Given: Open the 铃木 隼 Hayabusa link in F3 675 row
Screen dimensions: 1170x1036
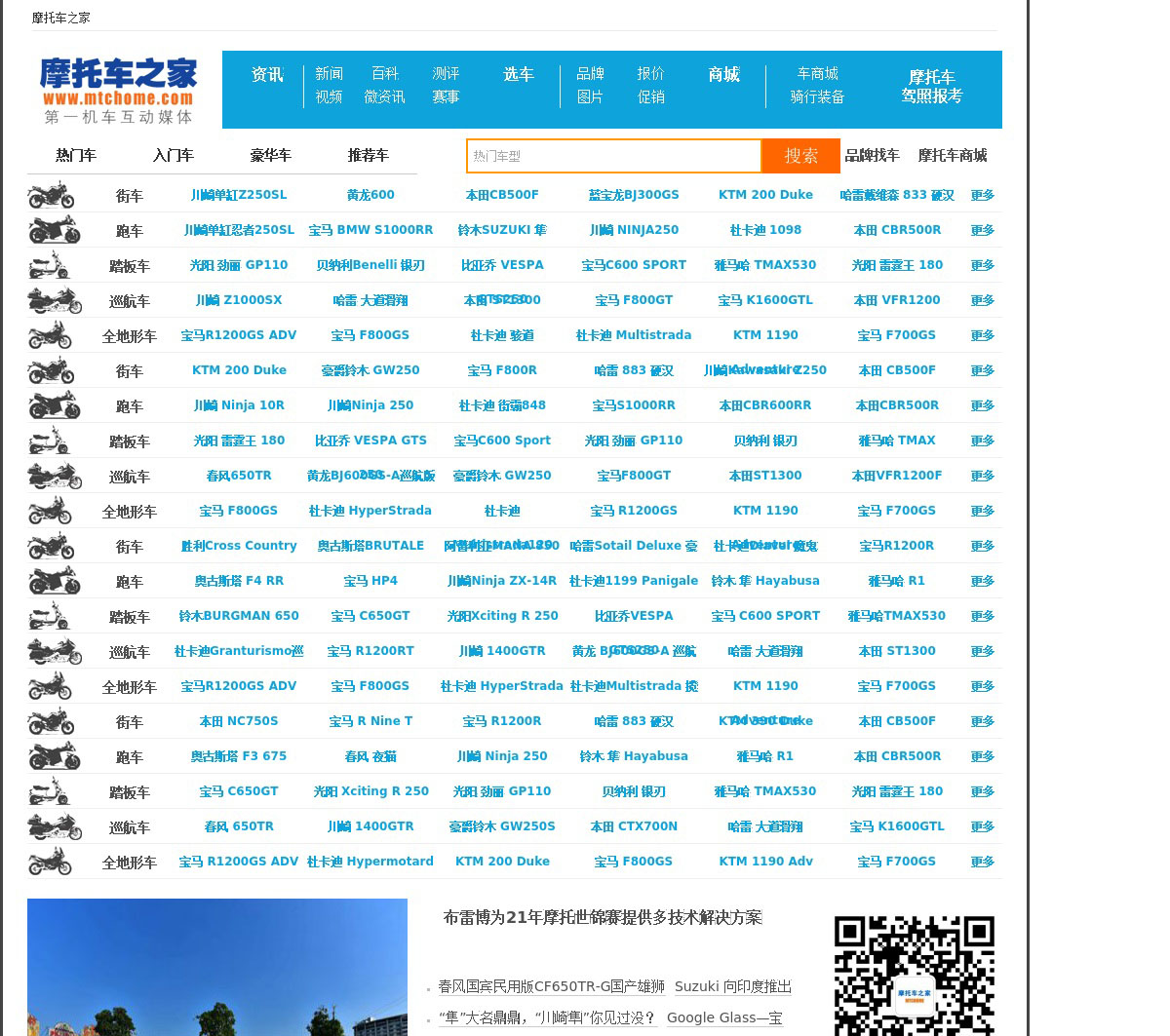Looking at the screenshot, I should pyautogui.click(x=634, y=756).
